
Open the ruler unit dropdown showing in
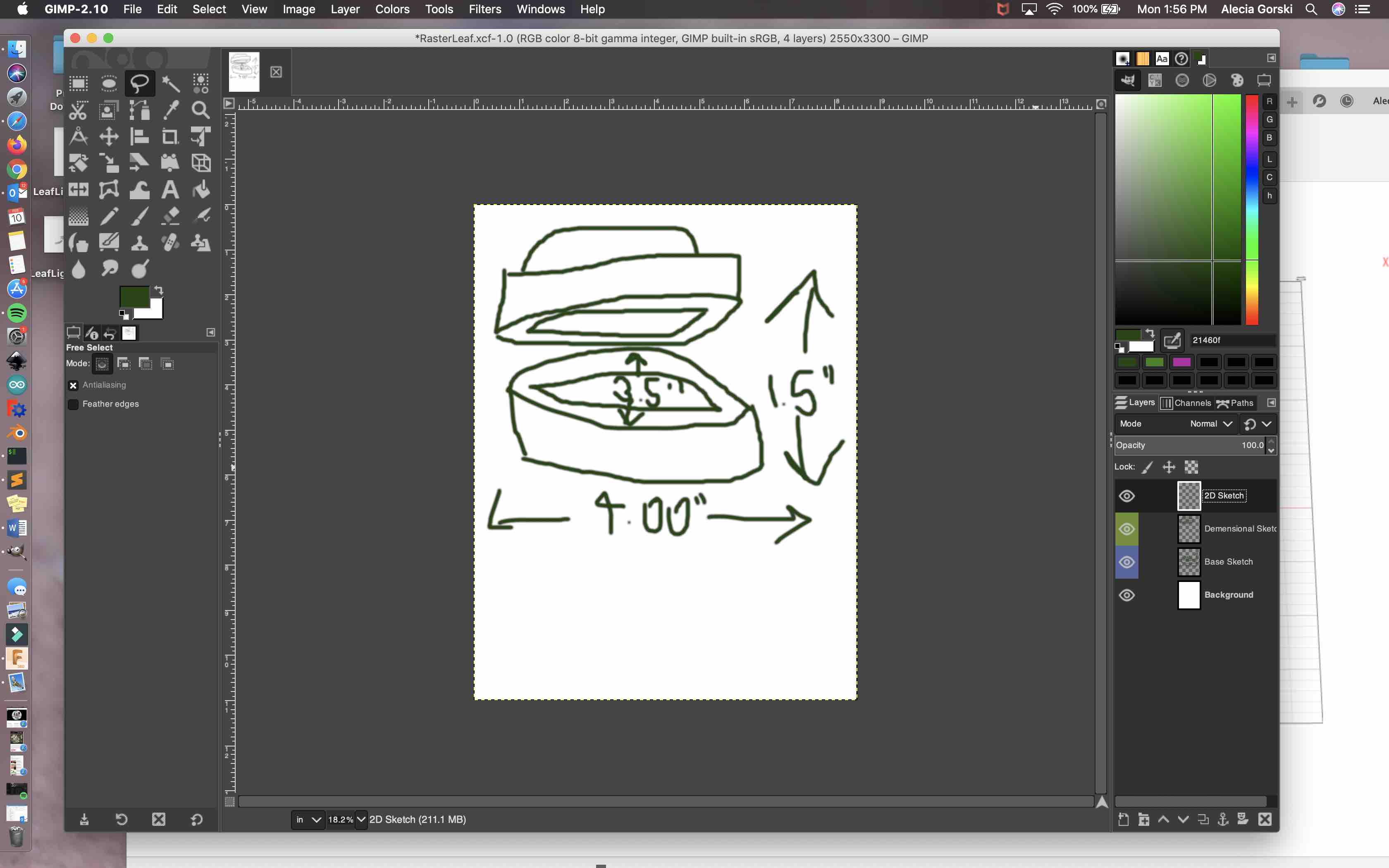pyautogui.click(x=308, y=819)
